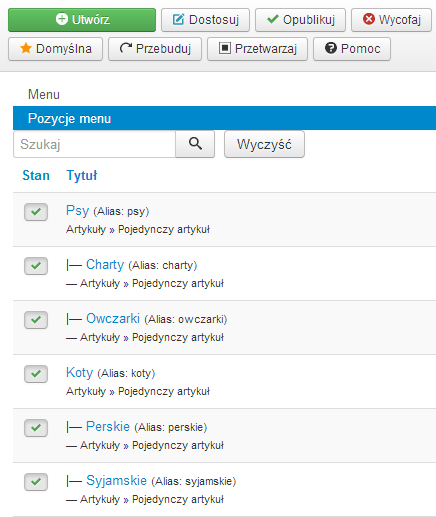Click the Przetwarzaj batch button
Viewport: 436px width, 517px height.
point(257,49)
